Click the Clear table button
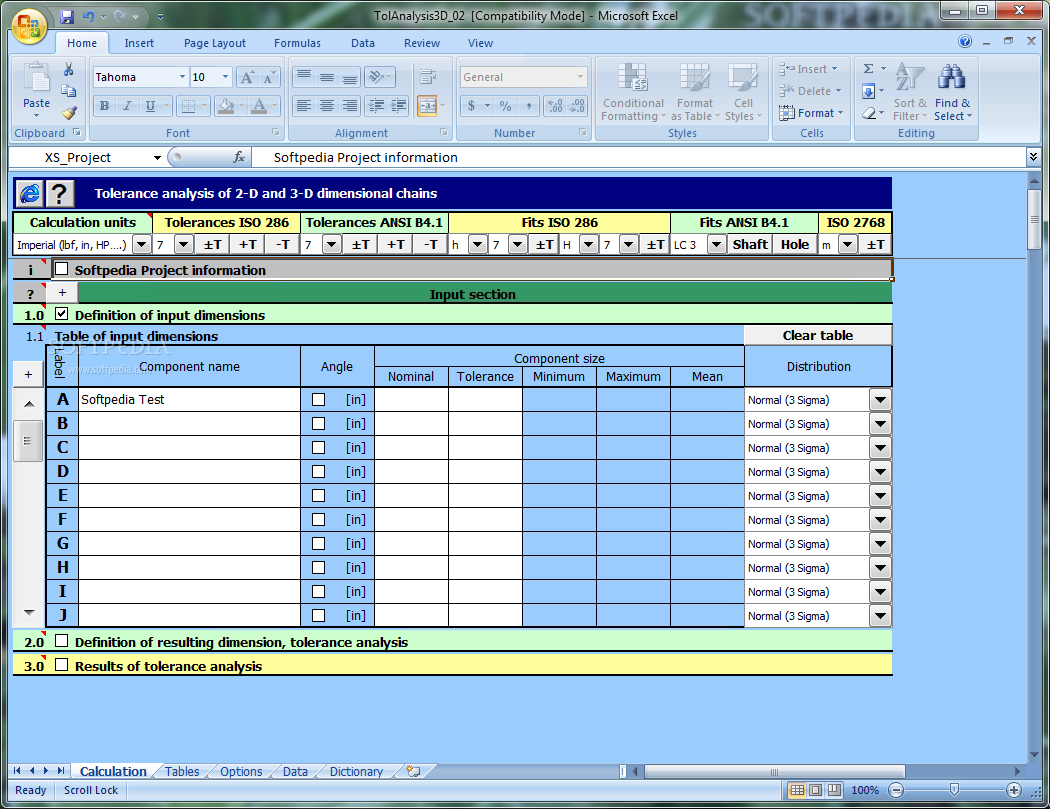 [818, 336]
